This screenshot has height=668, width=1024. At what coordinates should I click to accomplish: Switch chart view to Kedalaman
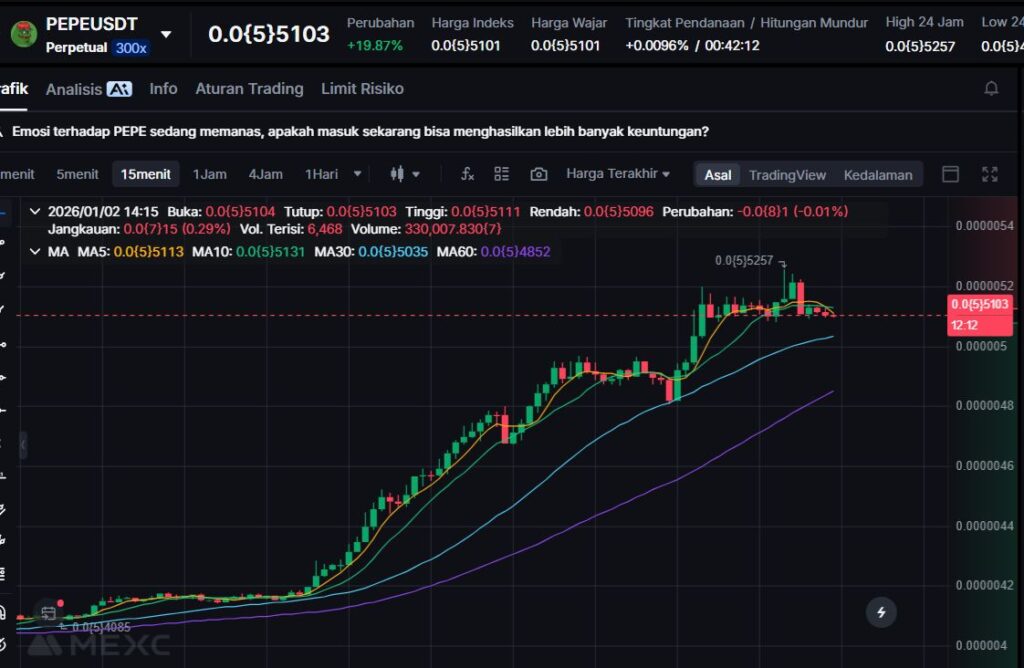877,175
